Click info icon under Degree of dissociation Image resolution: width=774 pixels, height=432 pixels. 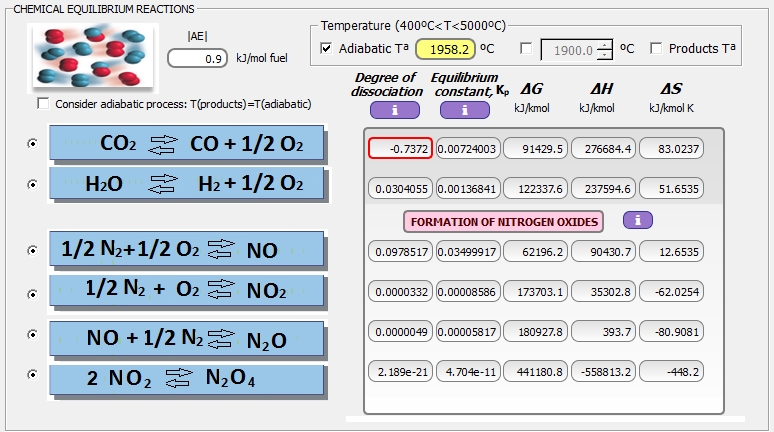394,110
